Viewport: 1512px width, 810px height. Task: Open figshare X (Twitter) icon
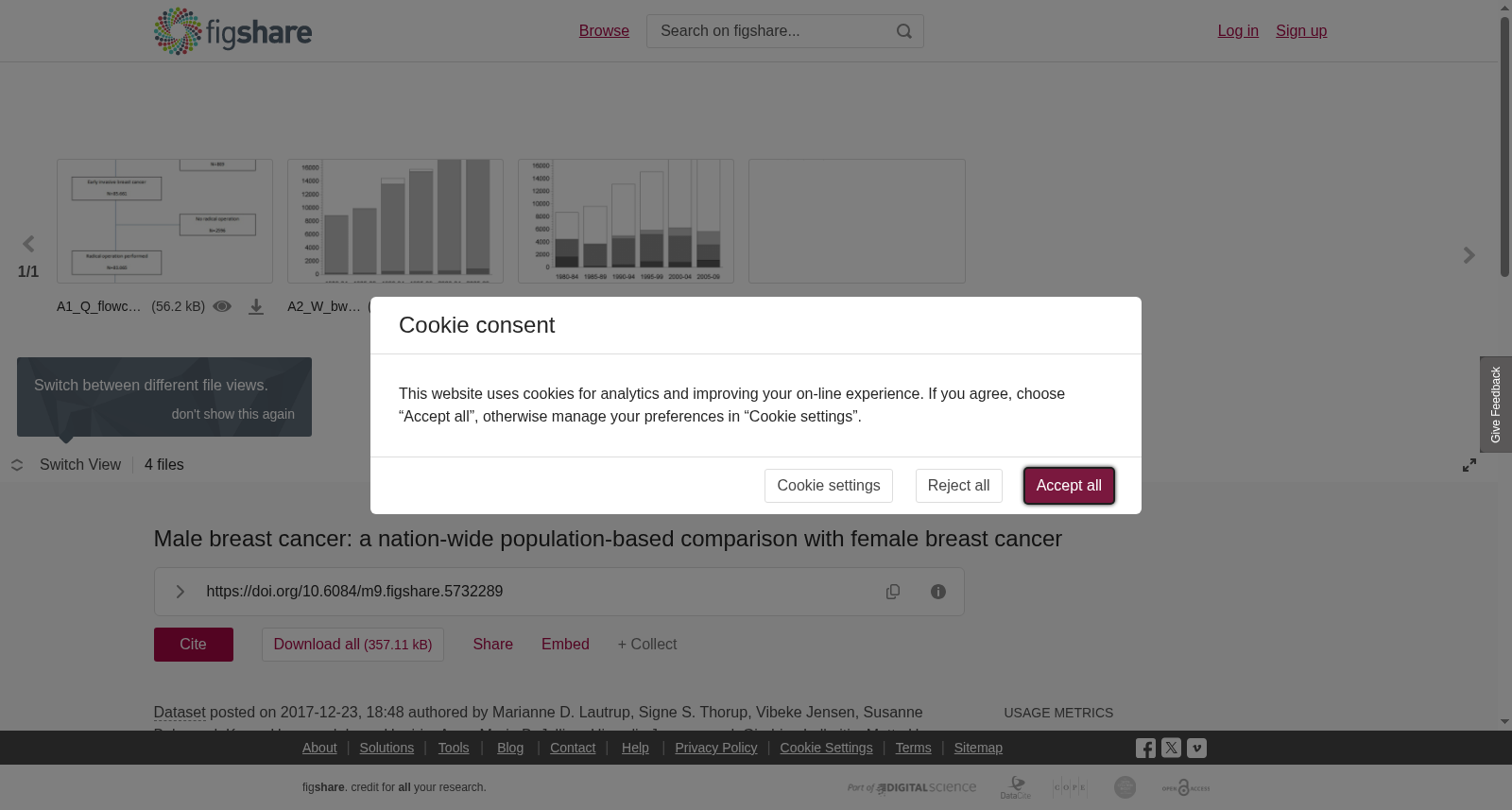[x=1171, y=748]
